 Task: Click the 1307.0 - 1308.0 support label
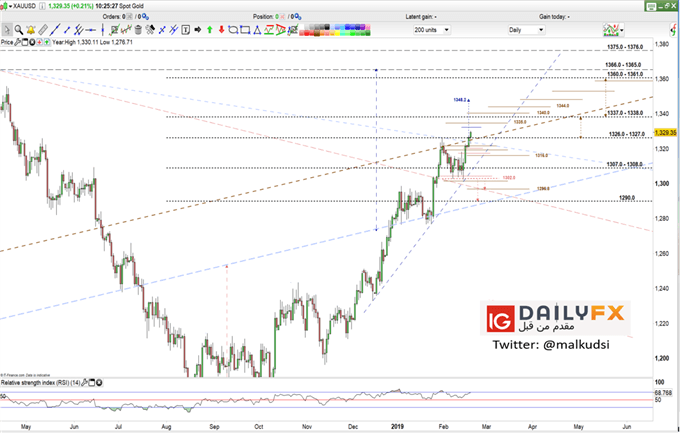pyautogui.click(x=624, y=164)
